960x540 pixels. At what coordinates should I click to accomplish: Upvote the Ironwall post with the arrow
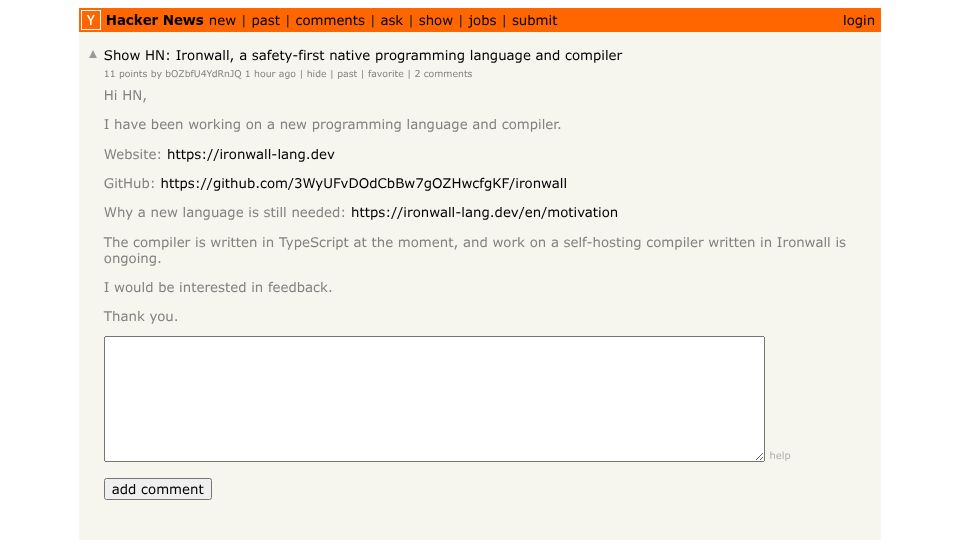93,54
